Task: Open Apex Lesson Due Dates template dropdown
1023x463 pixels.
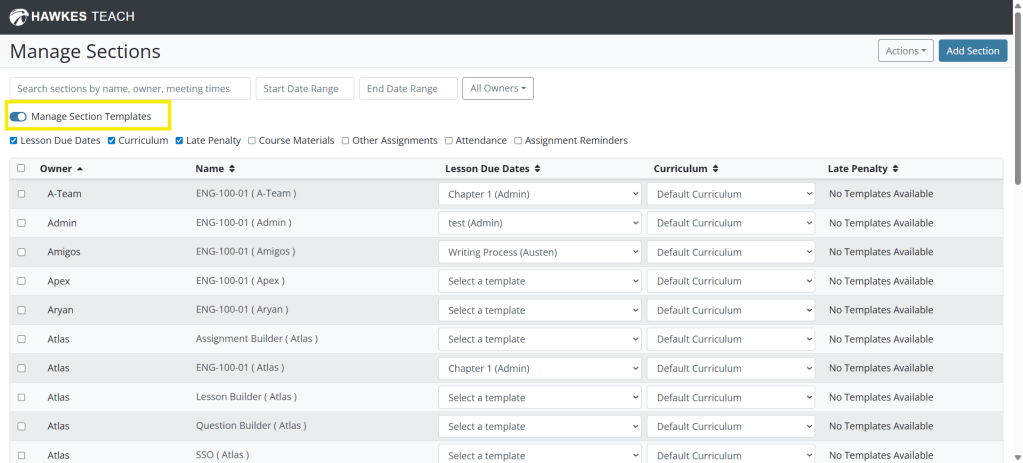Action: [540, 281]
